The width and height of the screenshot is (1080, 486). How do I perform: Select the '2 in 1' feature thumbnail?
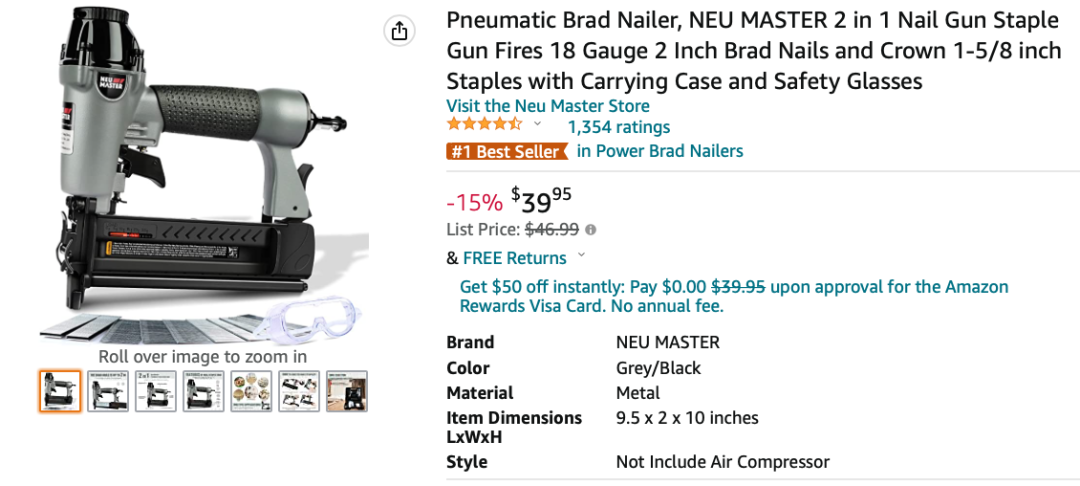point(156,391)
